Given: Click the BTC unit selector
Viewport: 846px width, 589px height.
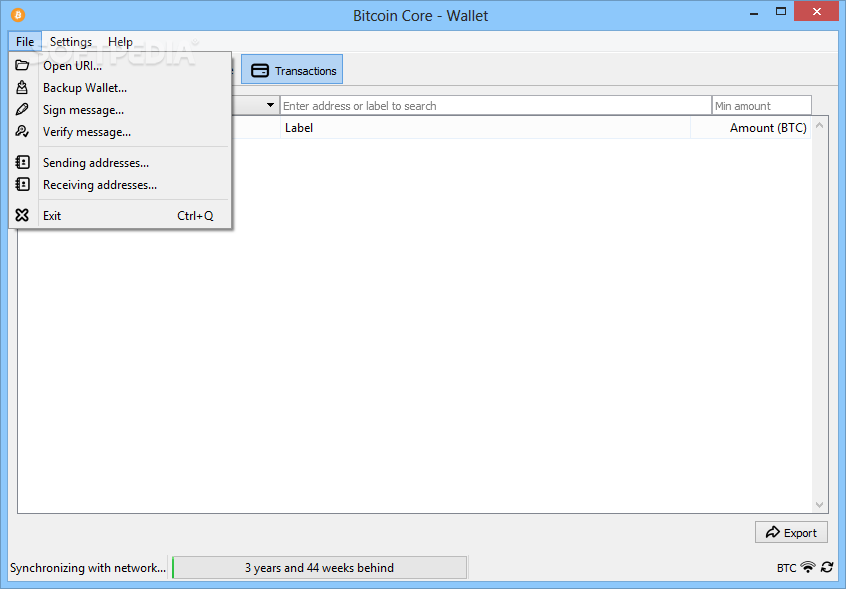Looking at the screenshot, I should click(x=786, y=567).
